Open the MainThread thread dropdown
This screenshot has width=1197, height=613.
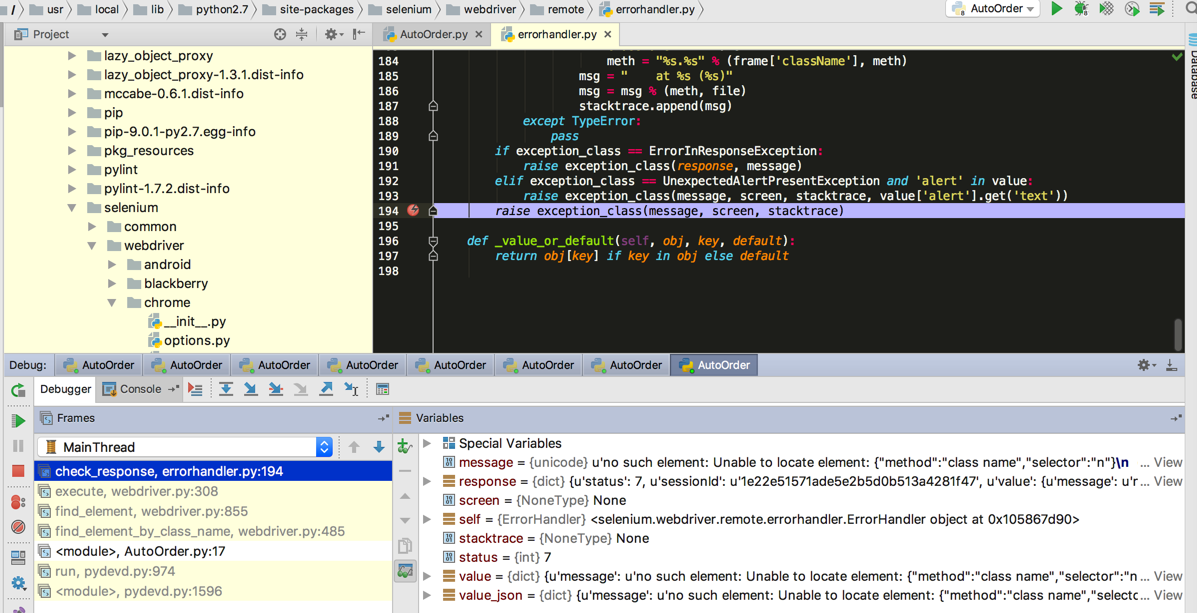coord(323,447)
